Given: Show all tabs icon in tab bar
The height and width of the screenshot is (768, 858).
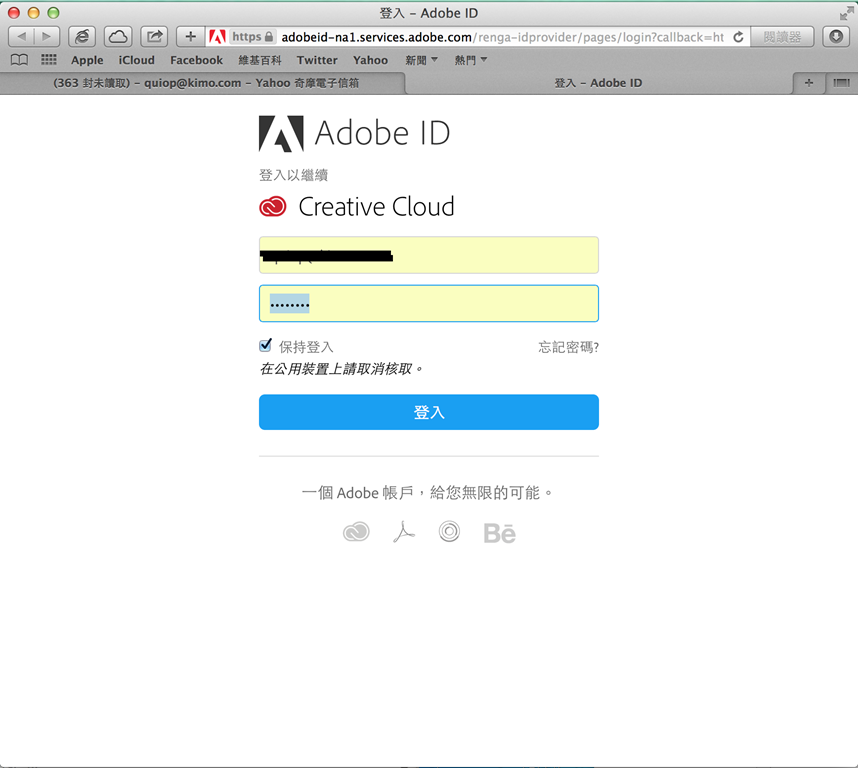Looking at the screenshot, I should [842, 83].
